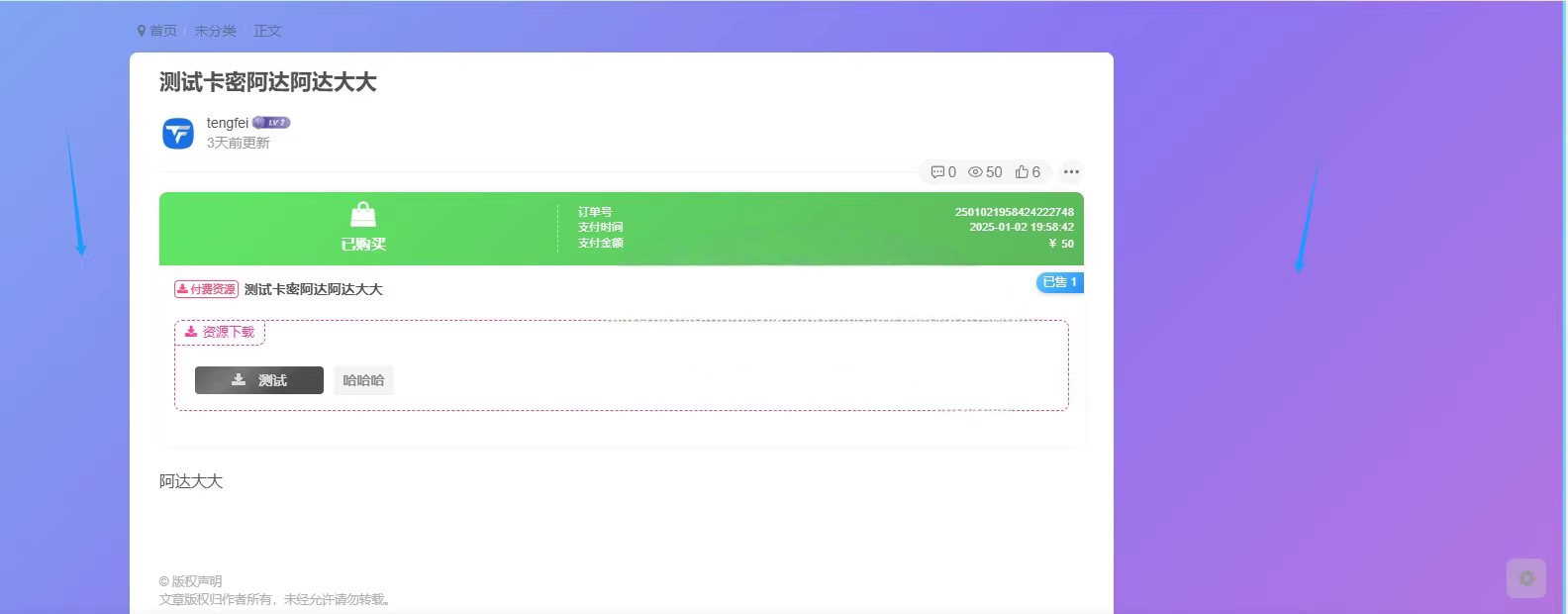Click the 已购买 shopping bag icon

tap(363, 214)
